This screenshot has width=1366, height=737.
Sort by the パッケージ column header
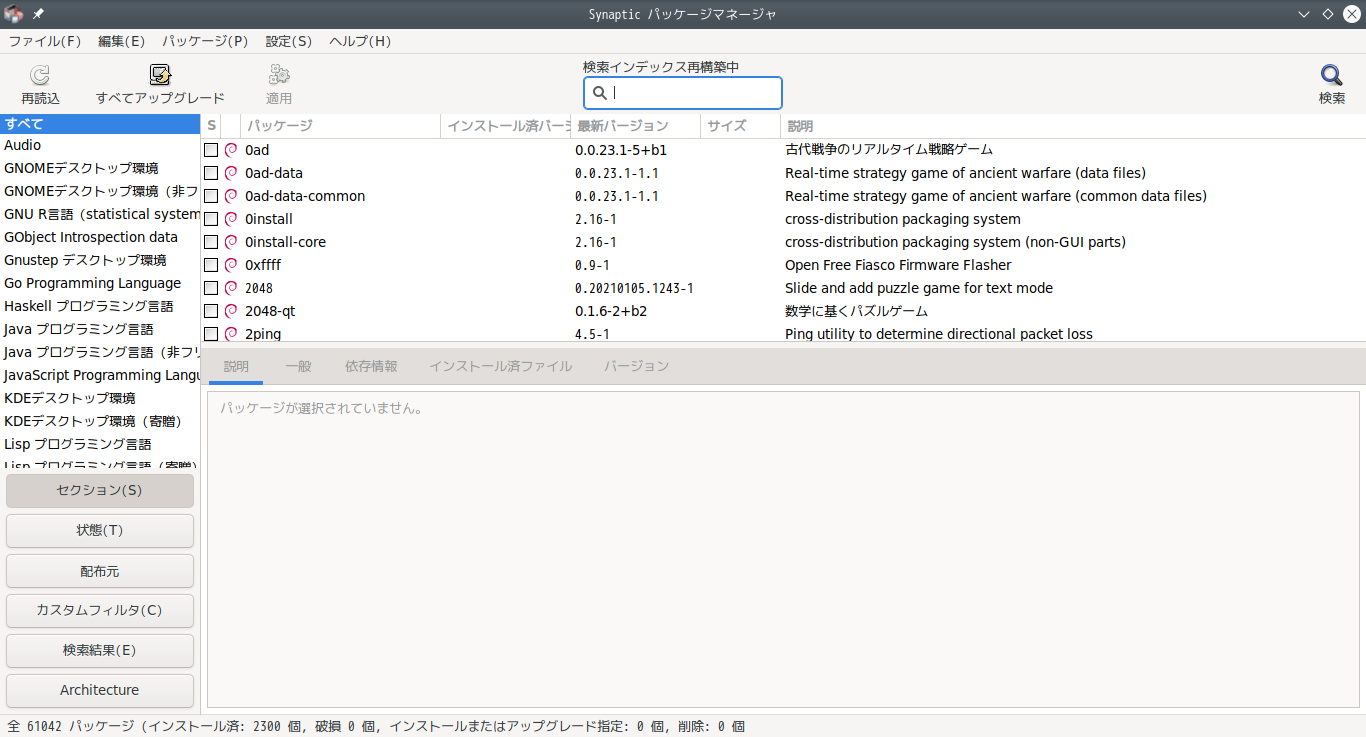(341, 126)
